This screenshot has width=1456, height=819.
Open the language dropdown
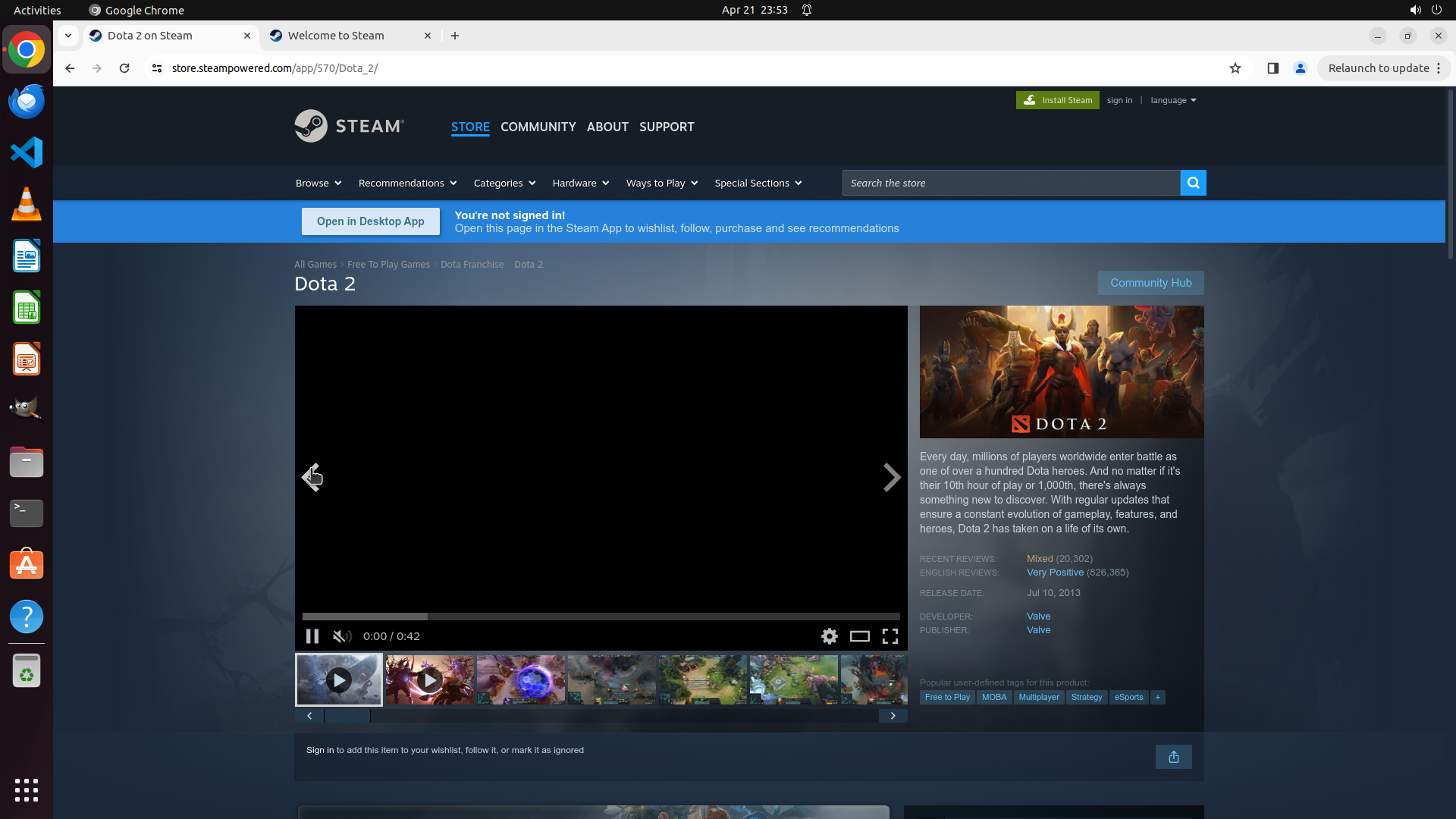tap(1172, 100)
